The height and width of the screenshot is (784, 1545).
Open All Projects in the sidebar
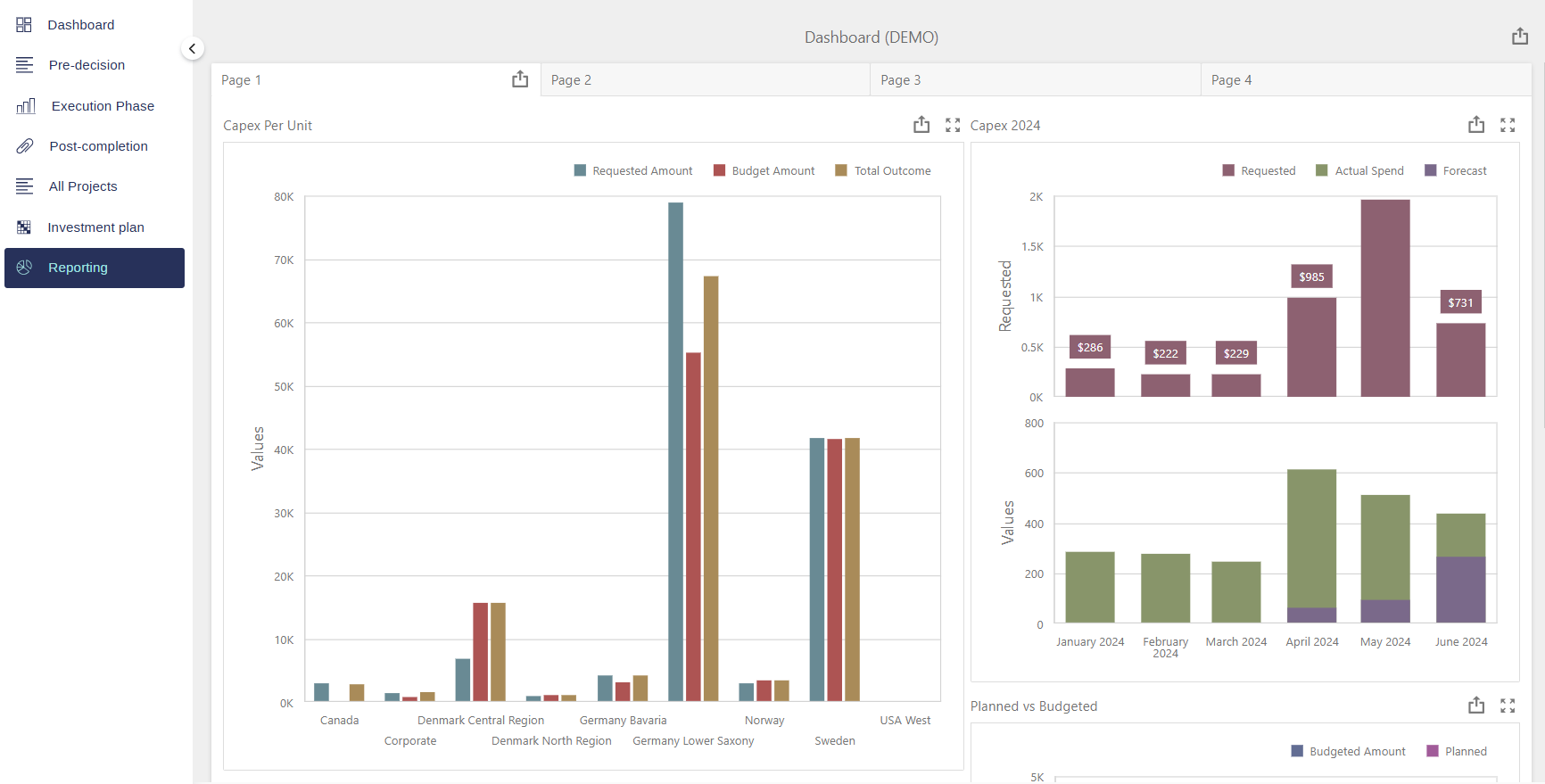pyautogui.click(x=95, y=186)
